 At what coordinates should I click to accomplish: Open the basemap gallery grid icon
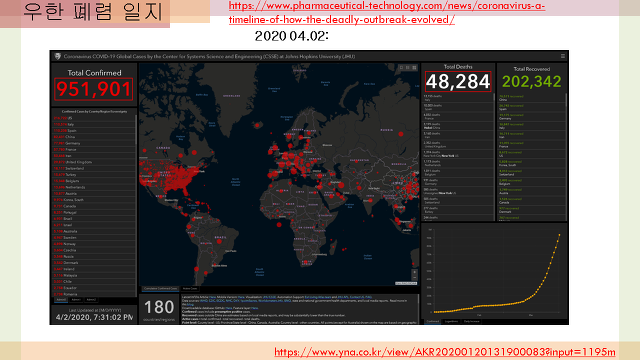pos(414,68)
